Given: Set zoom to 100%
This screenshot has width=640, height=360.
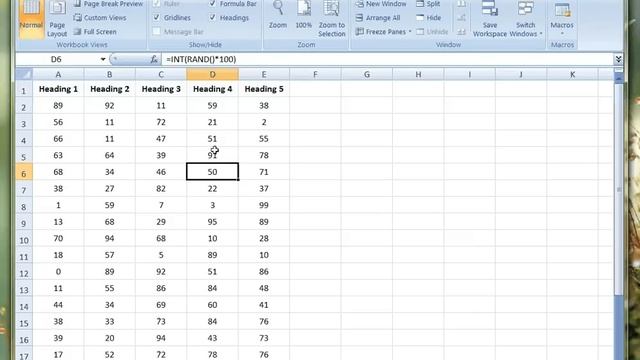Looking at the screenshot, I should pos(304,16).
